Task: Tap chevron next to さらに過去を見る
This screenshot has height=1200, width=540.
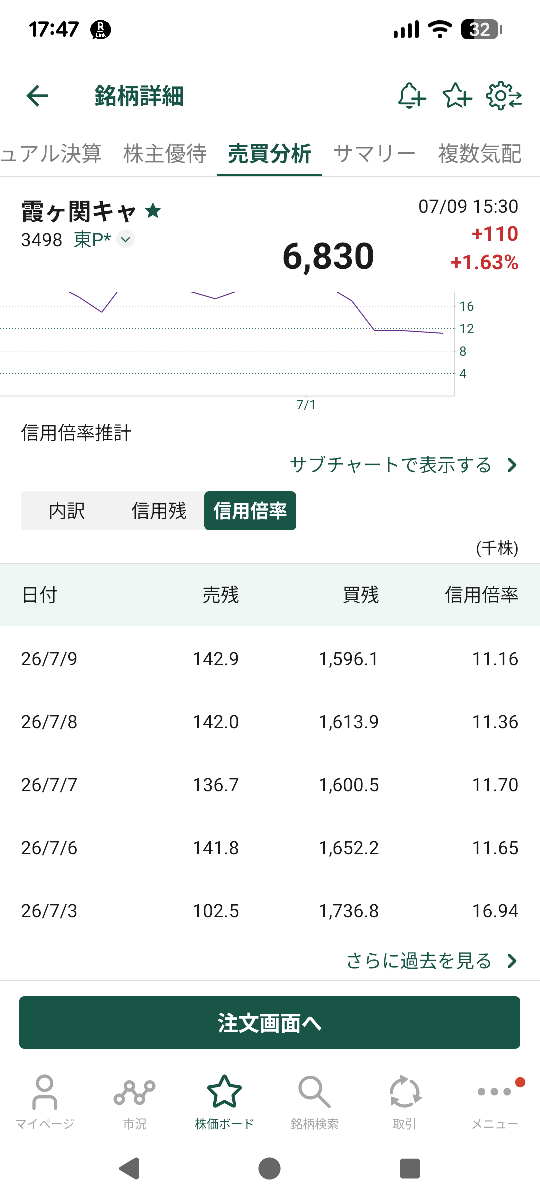Action: point(512,961)
